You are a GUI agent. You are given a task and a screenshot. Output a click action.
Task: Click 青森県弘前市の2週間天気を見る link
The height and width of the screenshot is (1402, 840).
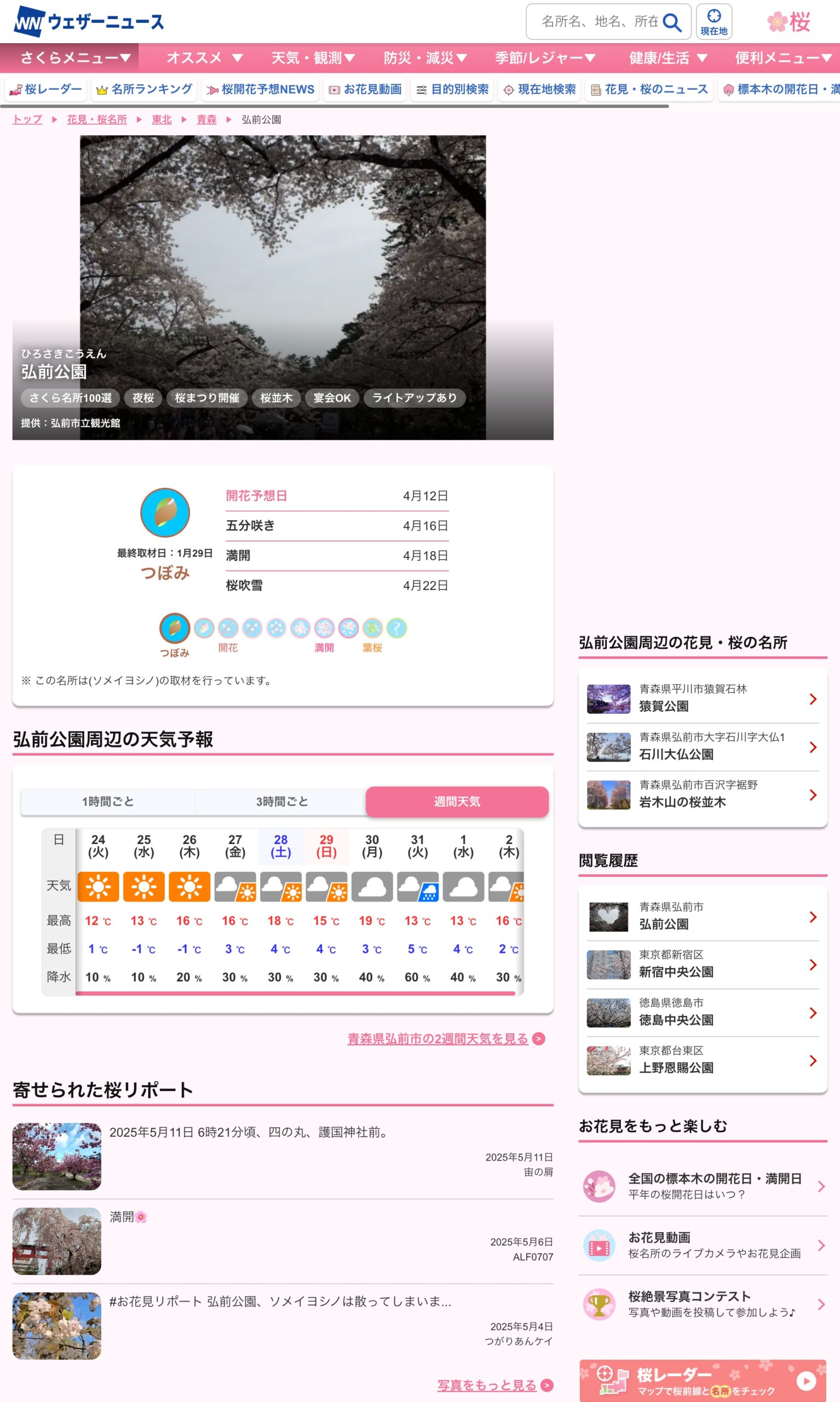point(438,1038)
